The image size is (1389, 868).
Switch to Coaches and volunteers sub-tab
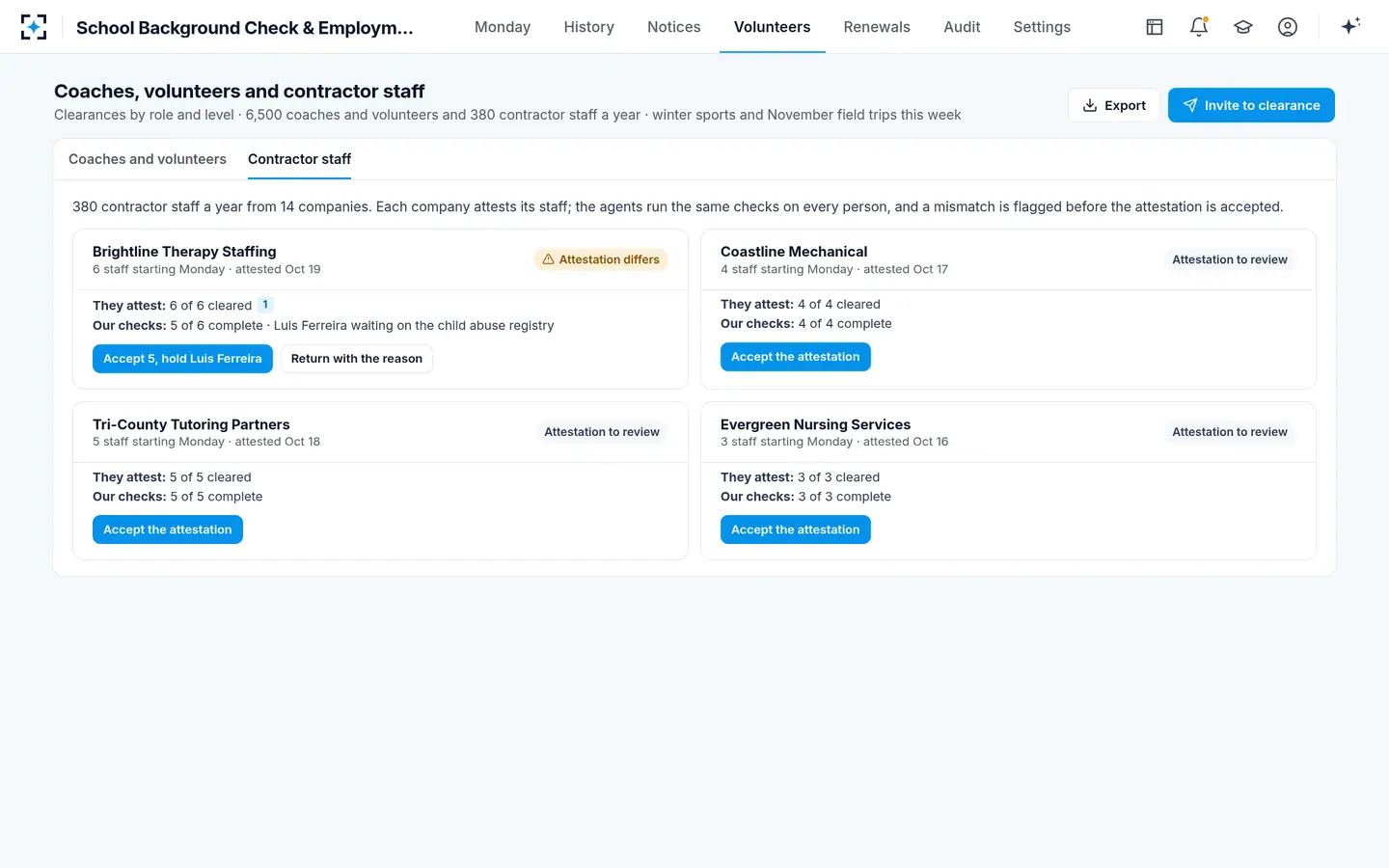tap(148, 159)
